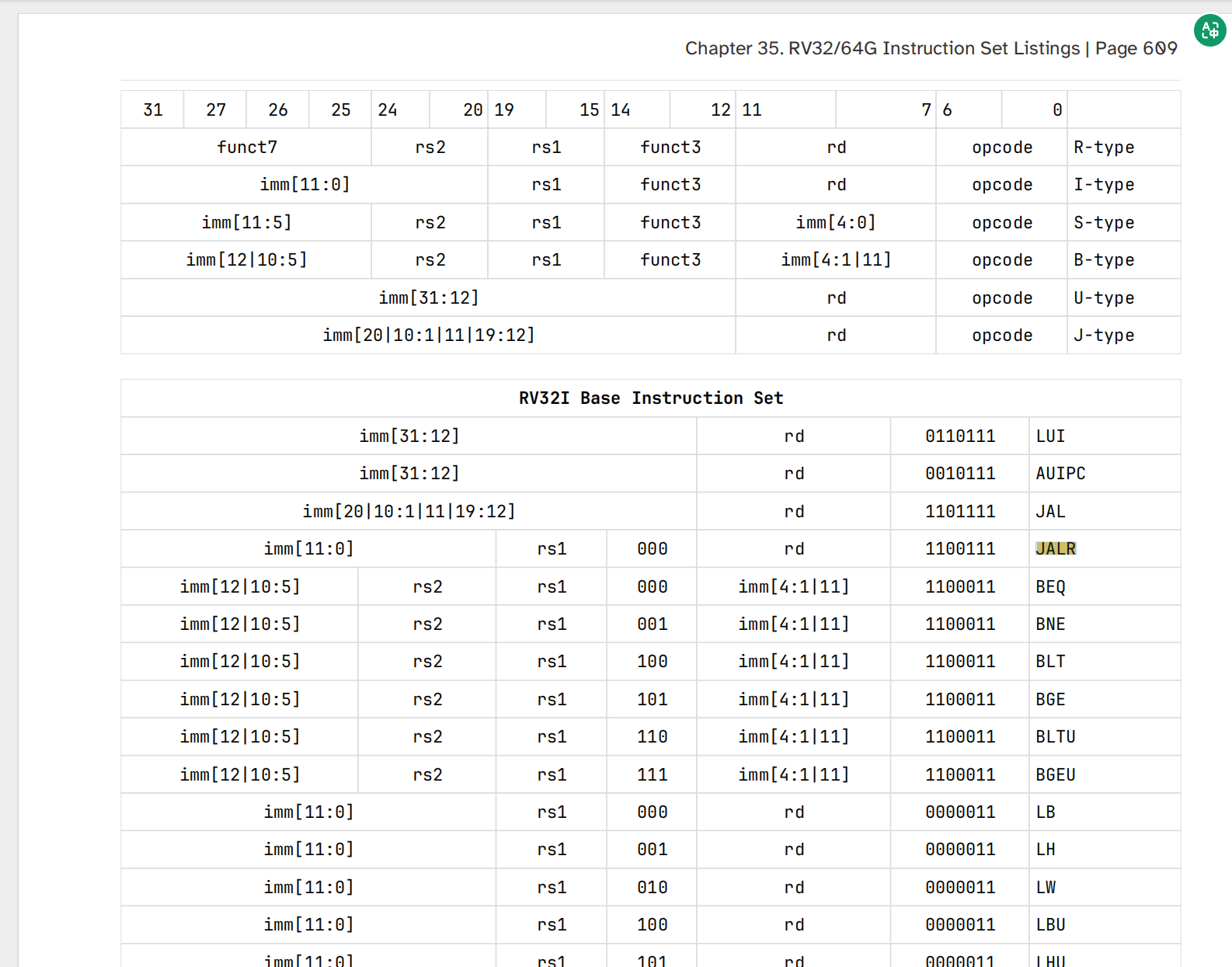The width and height of the screenshot is (1232, 967).
Task: Click the funct7 cell in R-type row
Action: click(x=247, y=147)
